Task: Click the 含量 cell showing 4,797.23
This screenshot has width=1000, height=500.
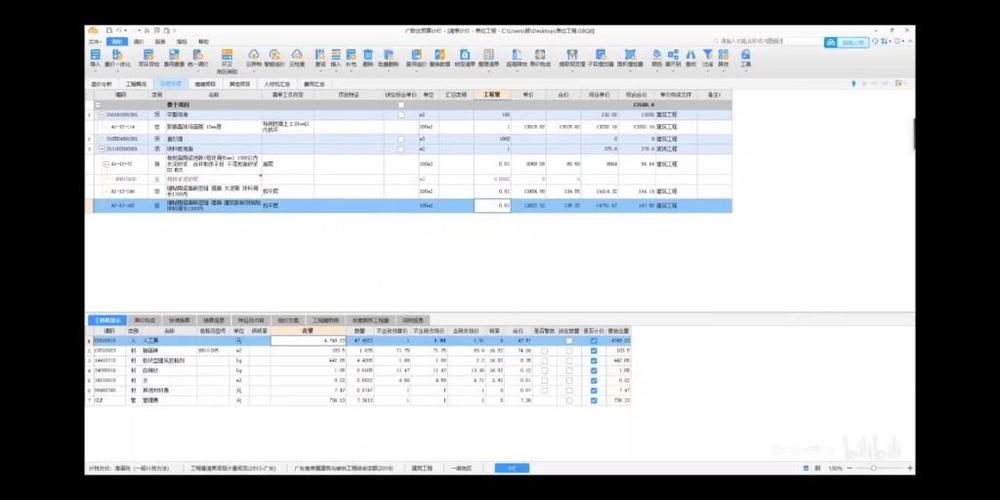Action: tap(309, 341)
